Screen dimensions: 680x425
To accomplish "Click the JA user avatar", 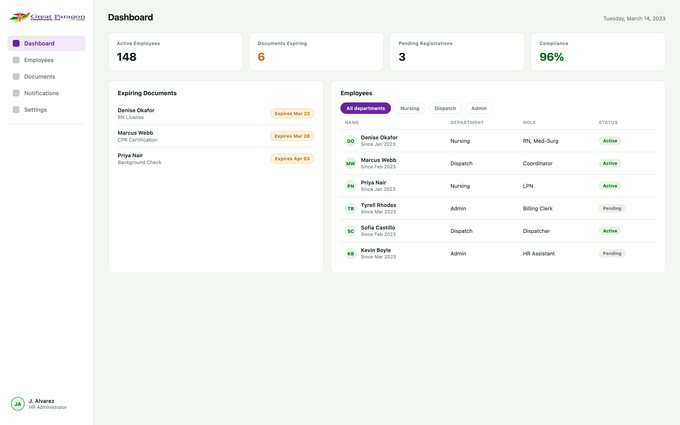I will tap(18, 404).
